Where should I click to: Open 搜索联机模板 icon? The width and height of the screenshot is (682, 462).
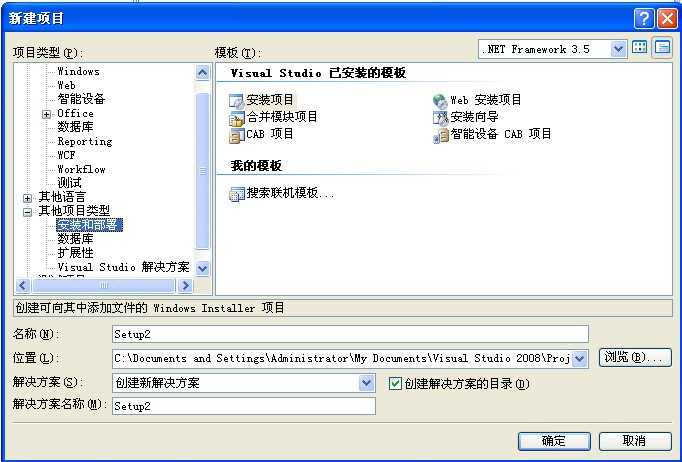[237, 194]
